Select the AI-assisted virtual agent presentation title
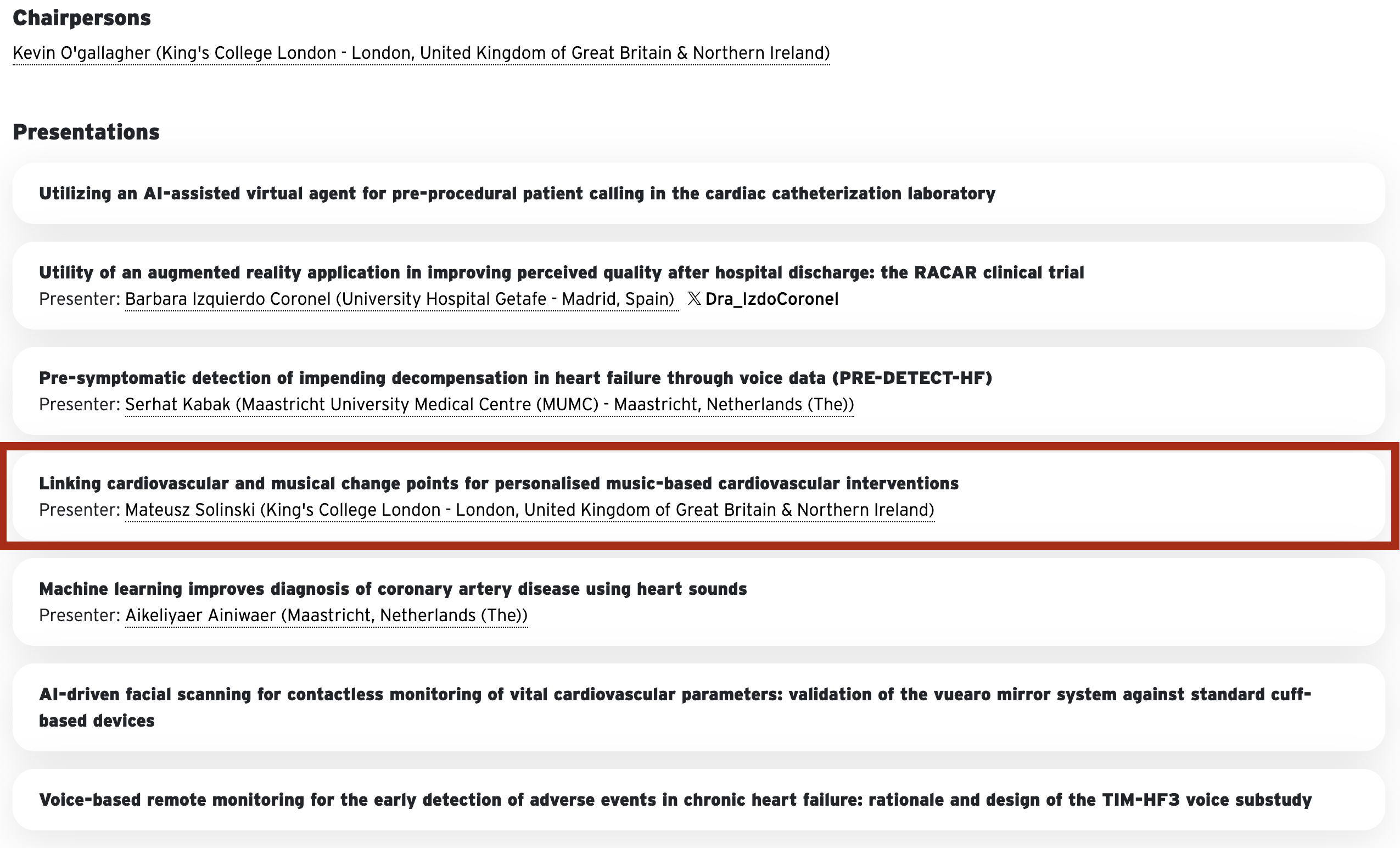1400x848 pixels. [517, 193]
